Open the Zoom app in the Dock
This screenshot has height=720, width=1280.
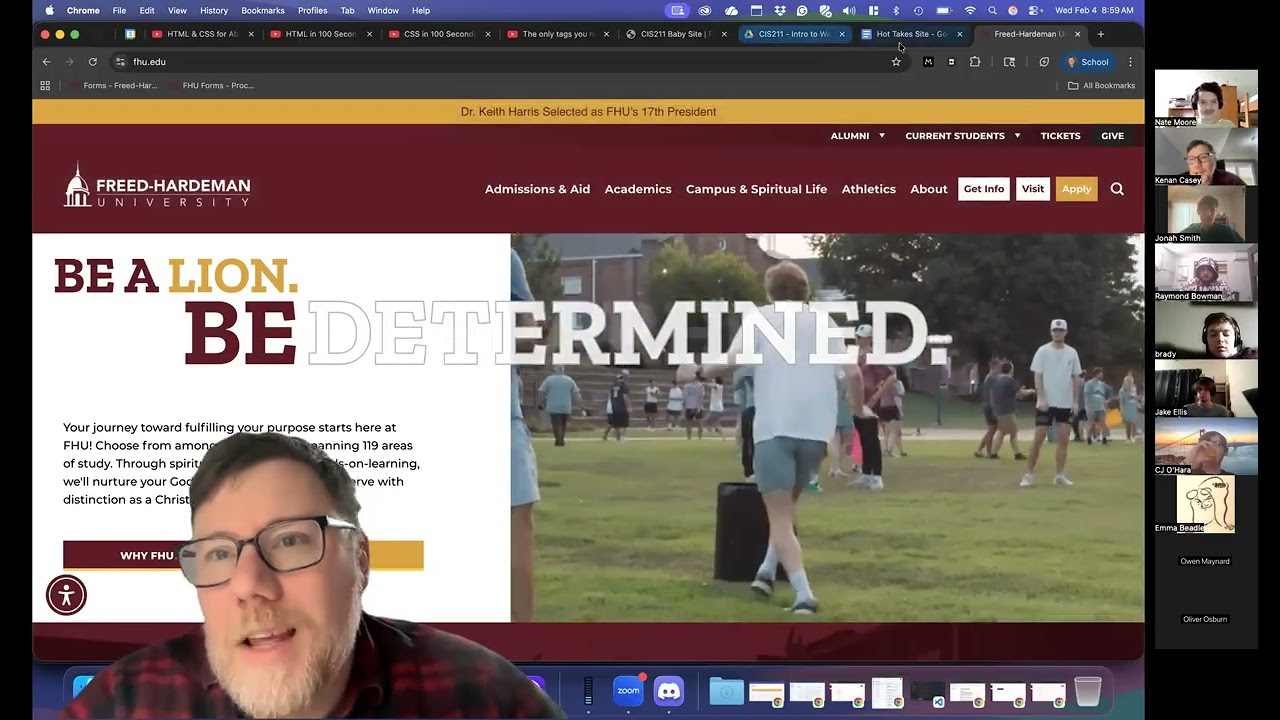(x=628, y=690)
